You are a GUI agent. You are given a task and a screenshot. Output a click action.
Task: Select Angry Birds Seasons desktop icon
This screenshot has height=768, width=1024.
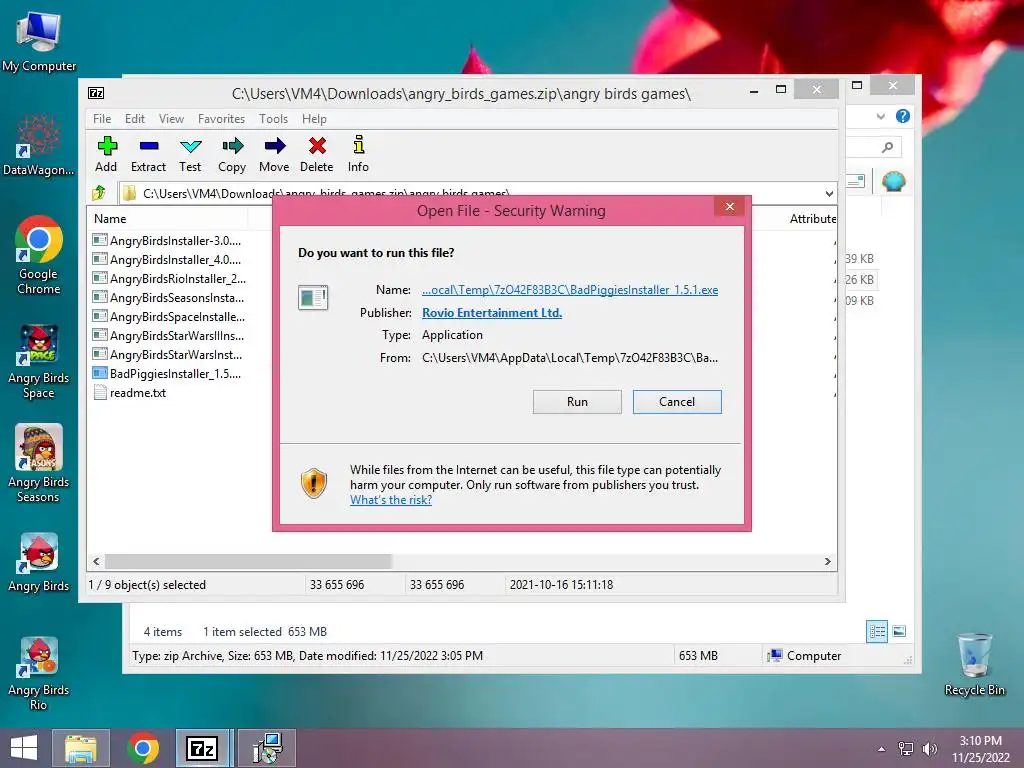pos(39,463)
